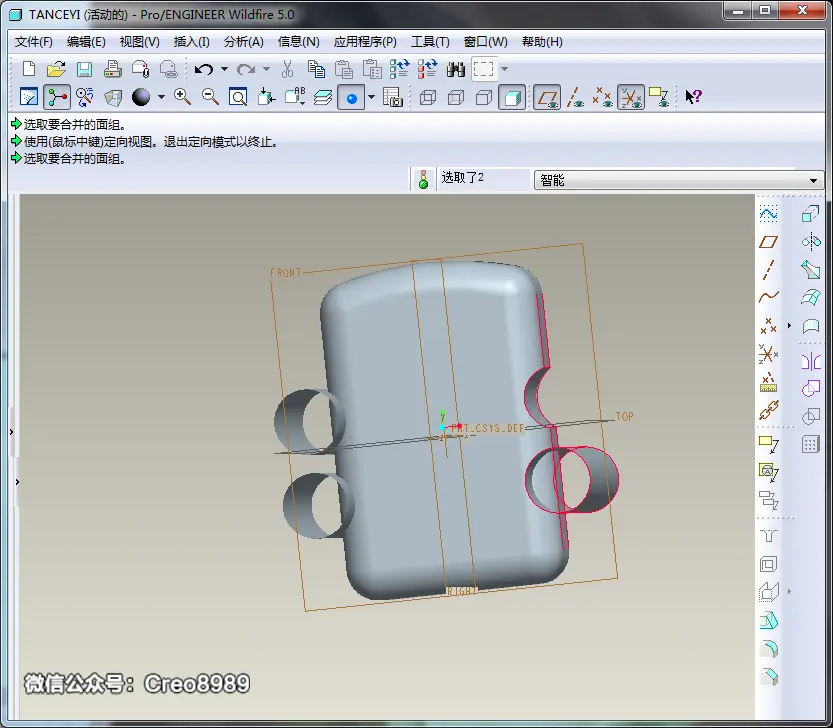833x728 pixels.
Task: Click the Refit view icon
Action: point(237,97)
